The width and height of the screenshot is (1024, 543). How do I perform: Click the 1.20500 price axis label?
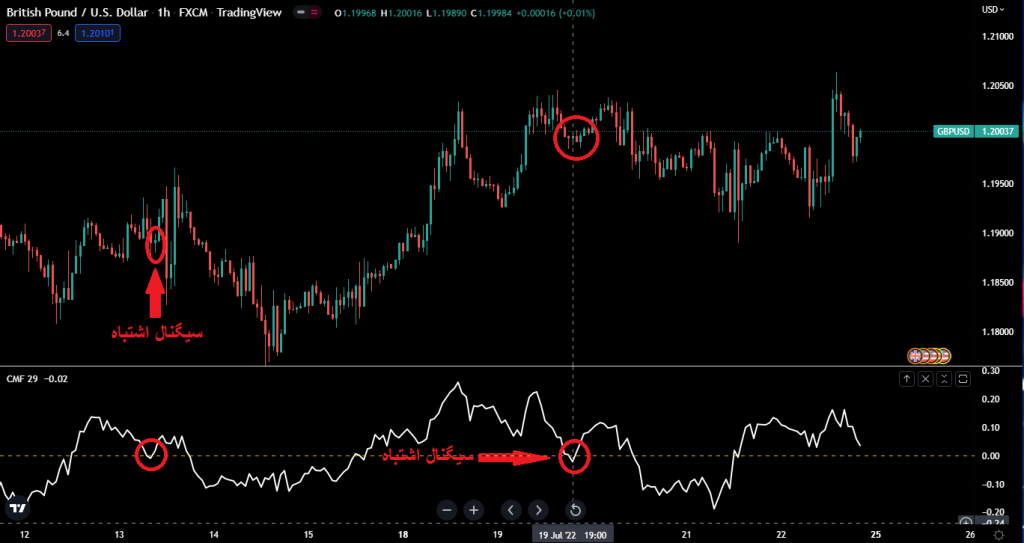tap(997, 86)
